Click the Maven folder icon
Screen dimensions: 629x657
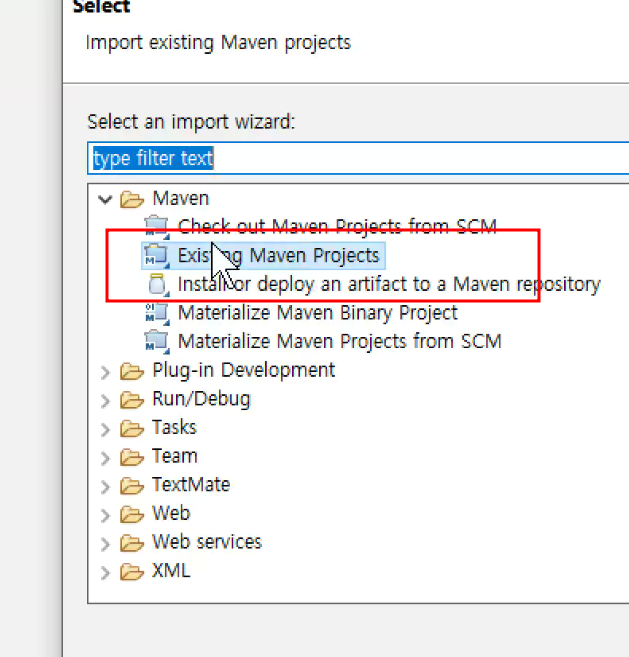[x=132, y=199]
